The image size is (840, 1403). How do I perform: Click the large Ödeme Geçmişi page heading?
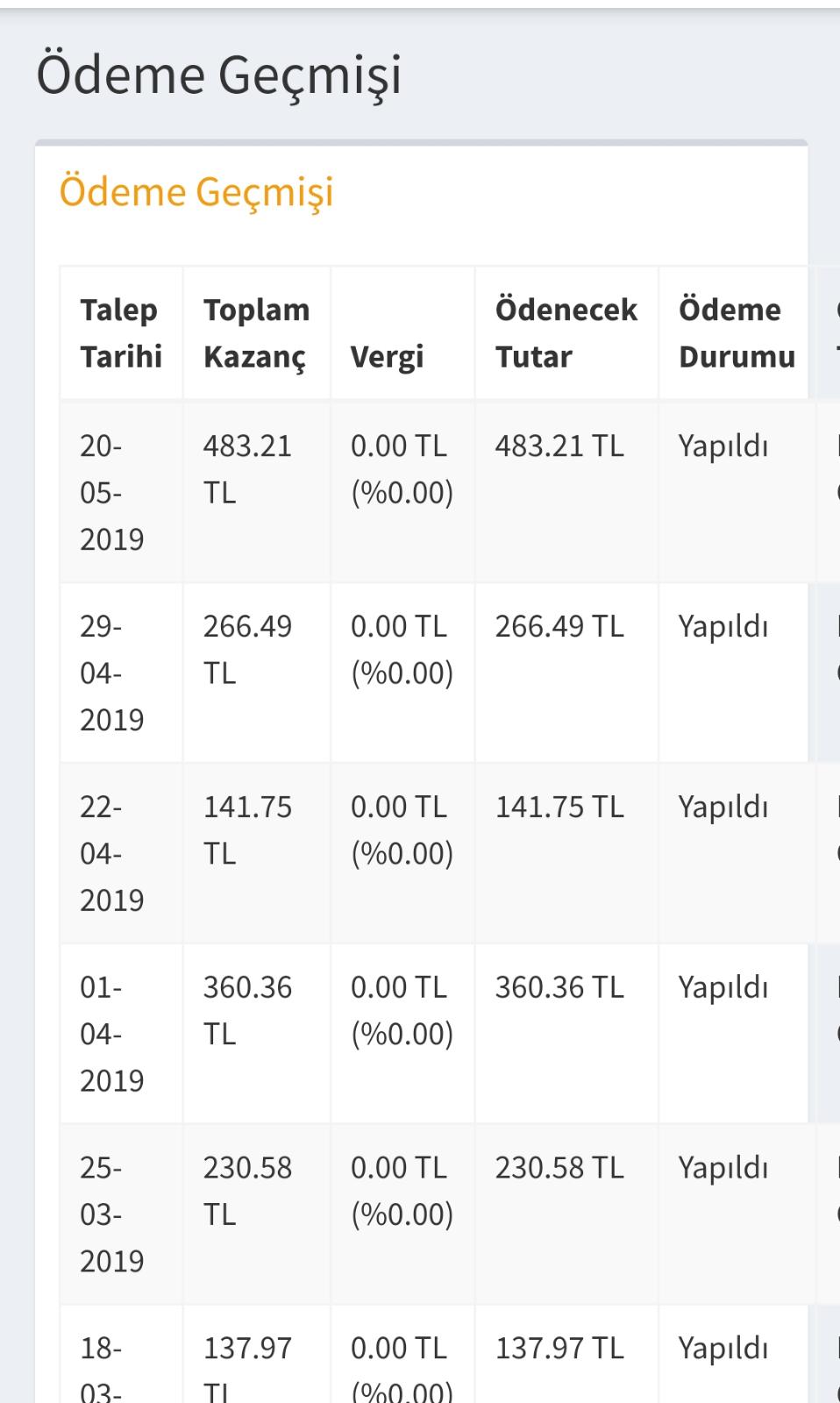(x=219, y=75)
